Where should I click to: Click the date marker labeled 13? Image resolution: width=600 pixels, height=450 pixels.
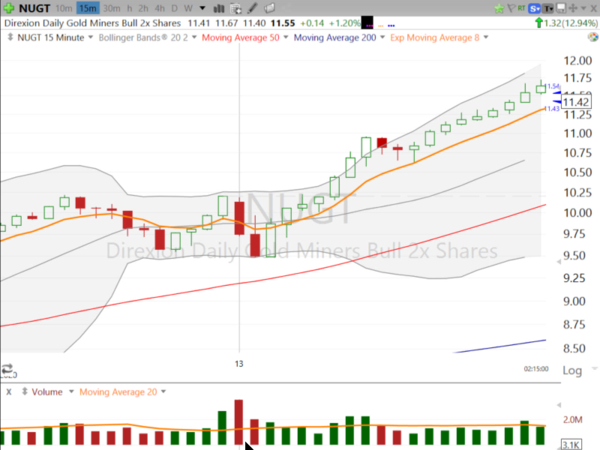click(239, 364)
